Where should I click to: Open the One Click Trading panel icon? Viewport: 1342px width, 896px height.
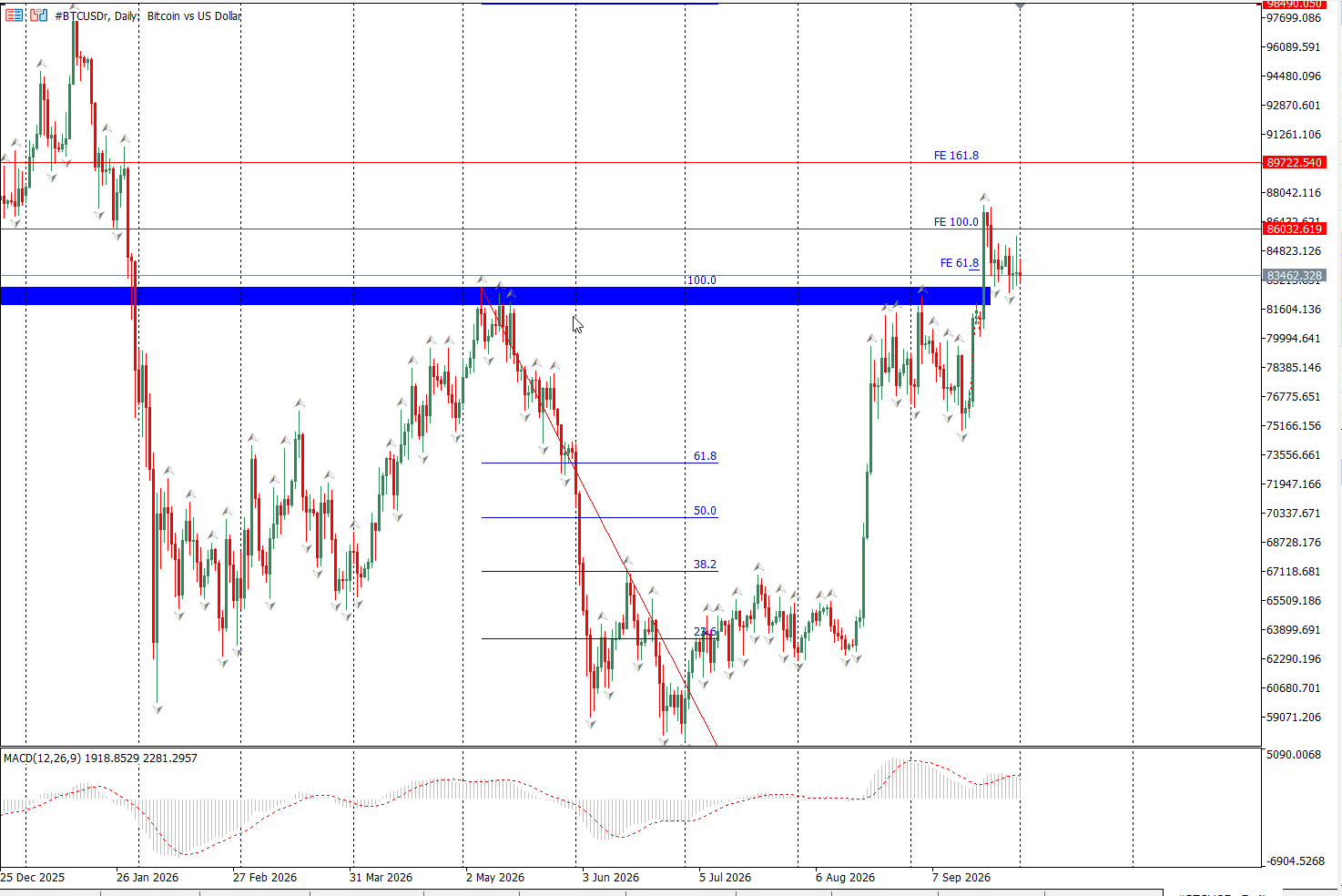14,15
